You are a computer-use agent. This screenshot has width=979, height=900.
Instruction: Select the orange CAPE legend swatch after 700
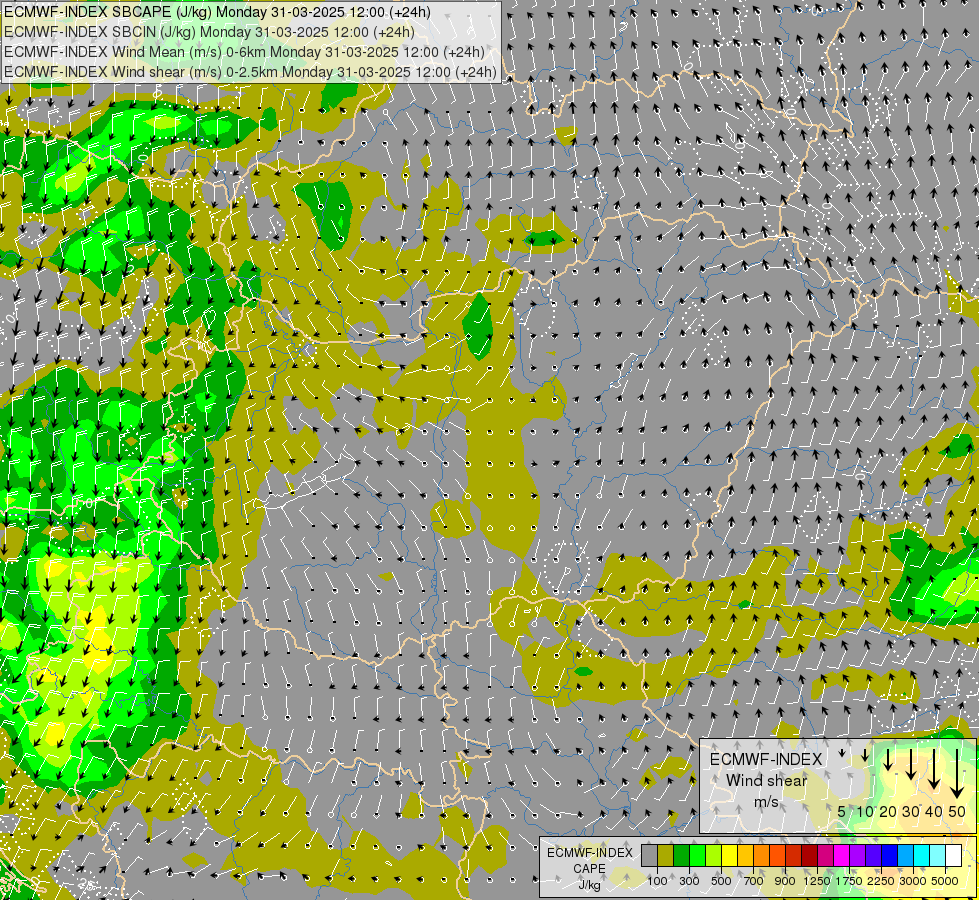[762, 855]
